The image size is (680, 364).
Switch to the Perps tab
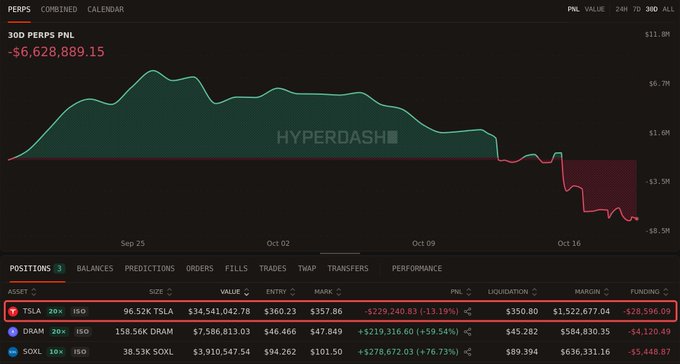(x=19, y=9)
